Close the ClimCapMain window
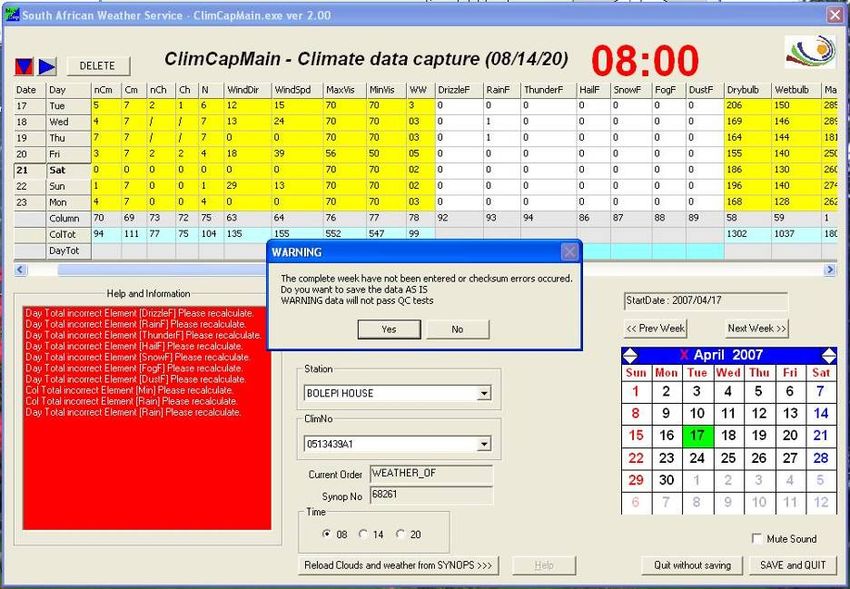This screenshot has width=850, height=589. [835, 15]
